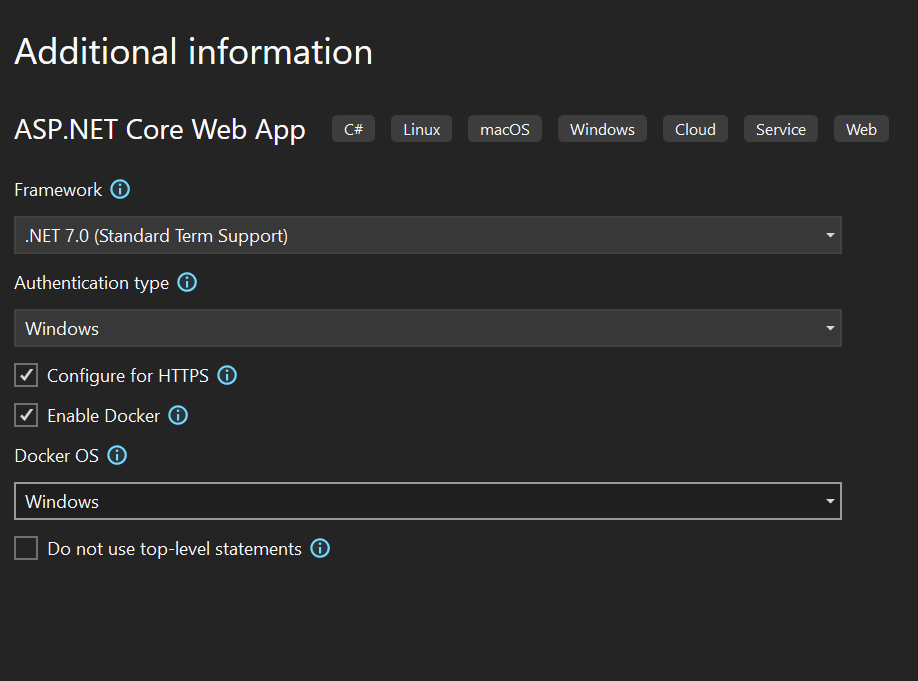Screen dimensions: 918x681
Task: Click the Docker OS info icon
Action: (117, 456)
